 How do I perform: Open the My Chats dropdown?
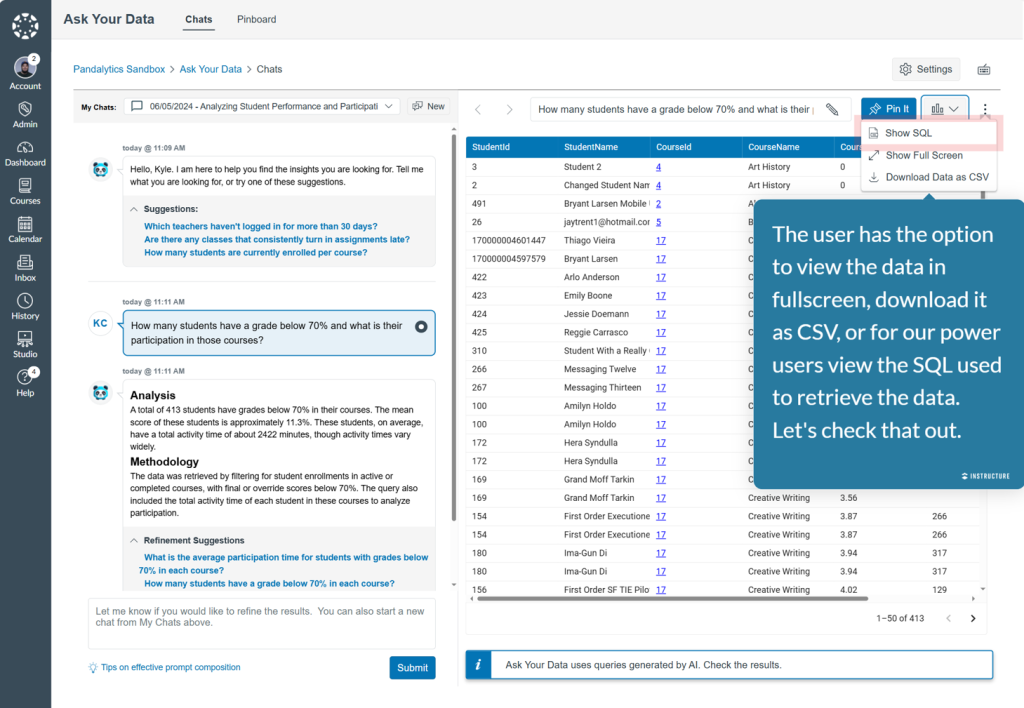262,106
